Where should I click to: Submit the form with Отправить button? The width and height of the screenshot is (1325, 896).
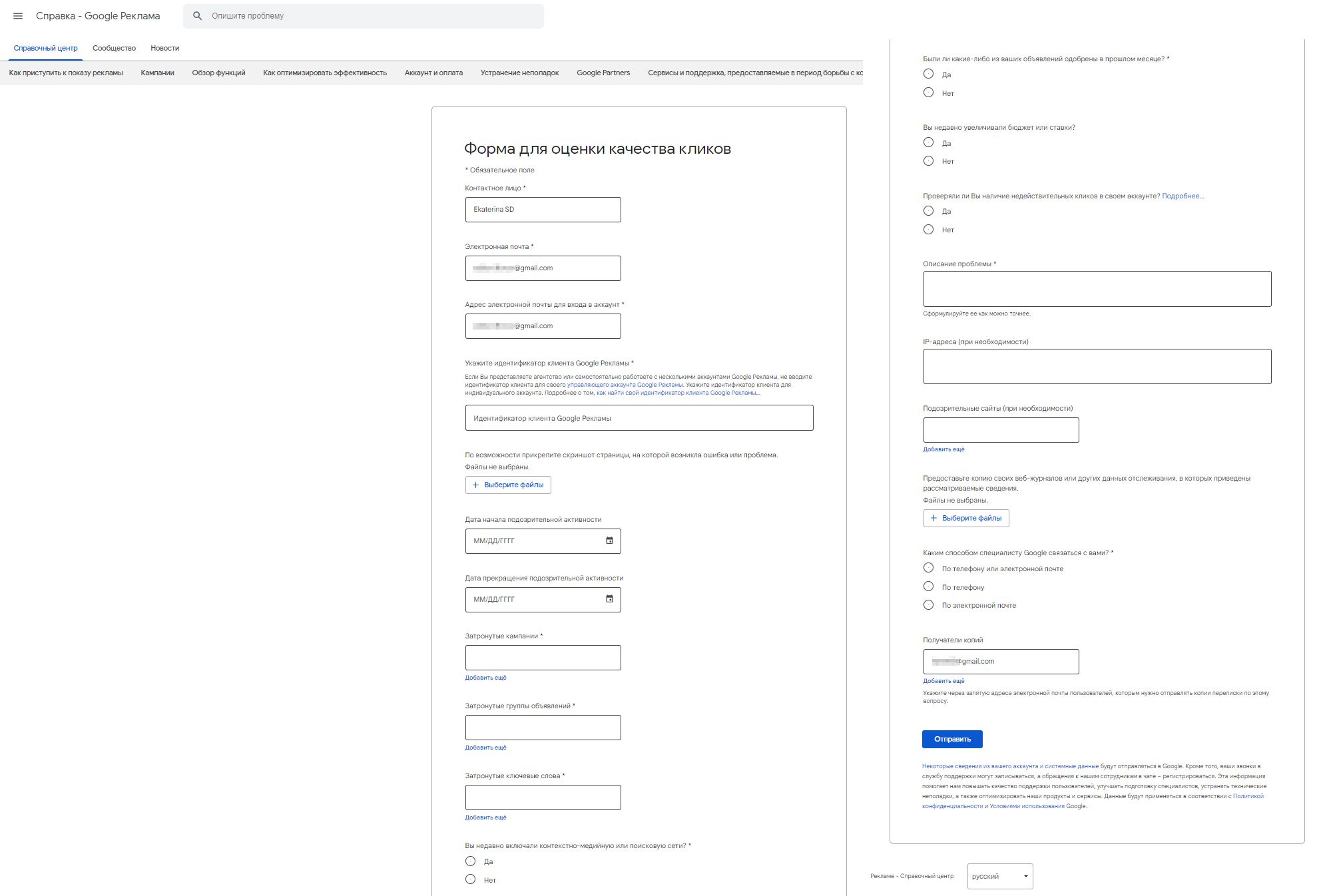click(952, 739)
